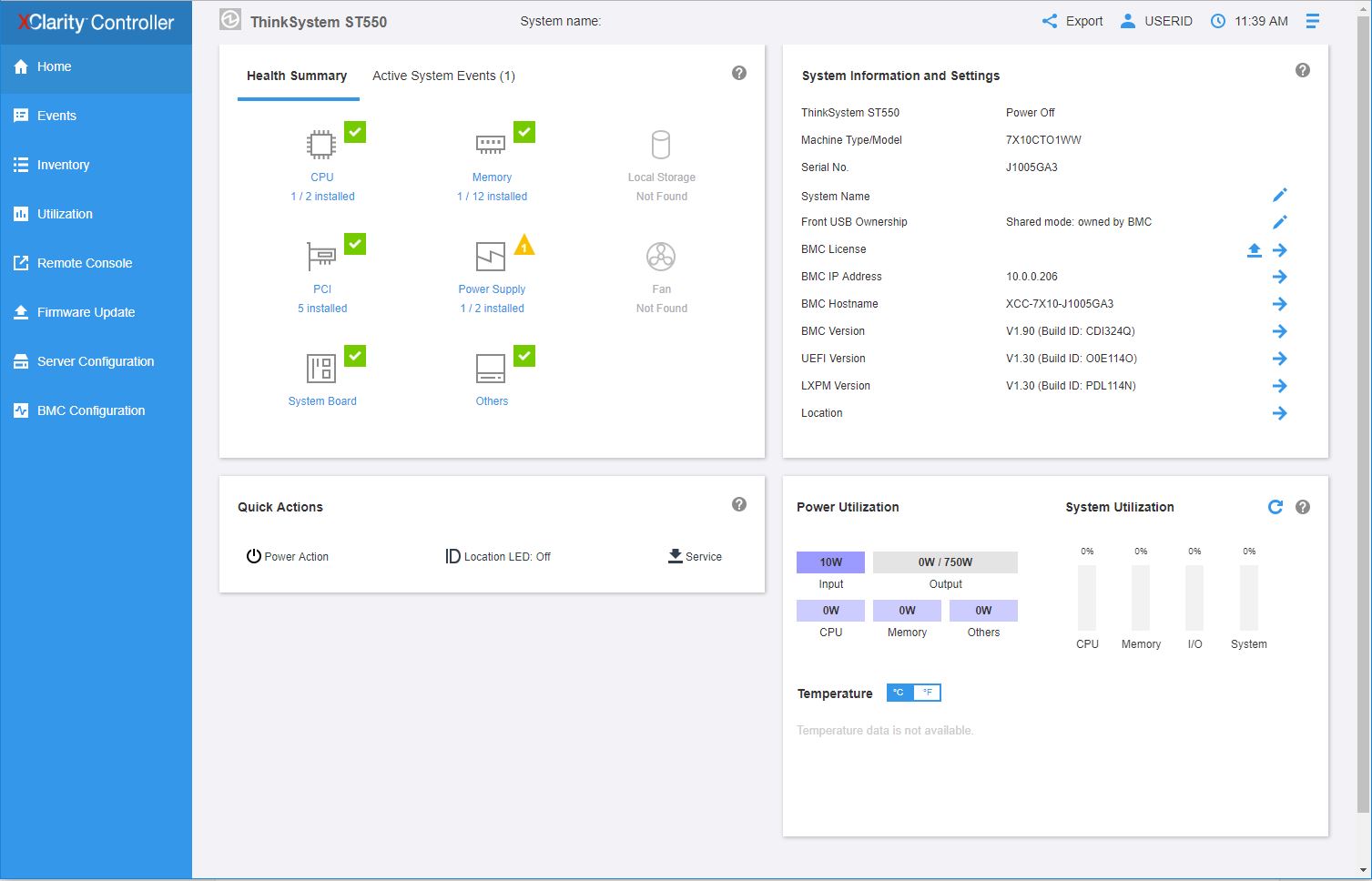Click the 10W Input power bar
Viewport: 1372px width, 881px height.
pos(830,562)
